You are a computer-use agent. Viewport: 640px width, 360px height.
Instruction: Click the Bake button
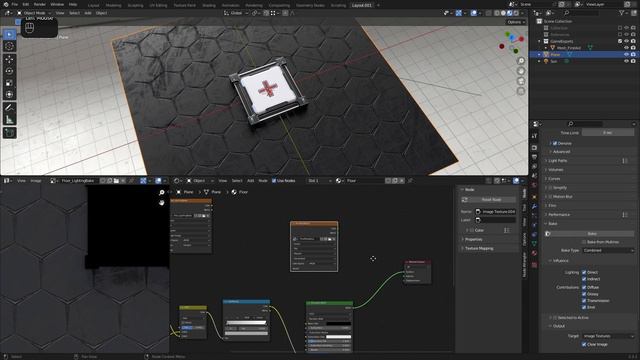tap(591, 233)
